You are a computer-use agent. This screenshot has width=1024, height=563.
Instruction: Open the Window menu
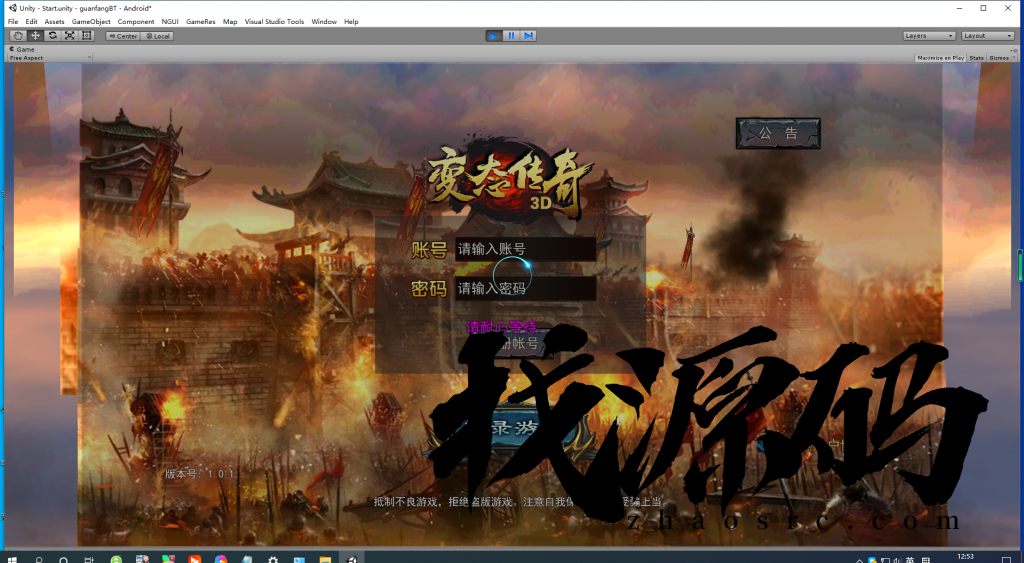tap(324, 22)
